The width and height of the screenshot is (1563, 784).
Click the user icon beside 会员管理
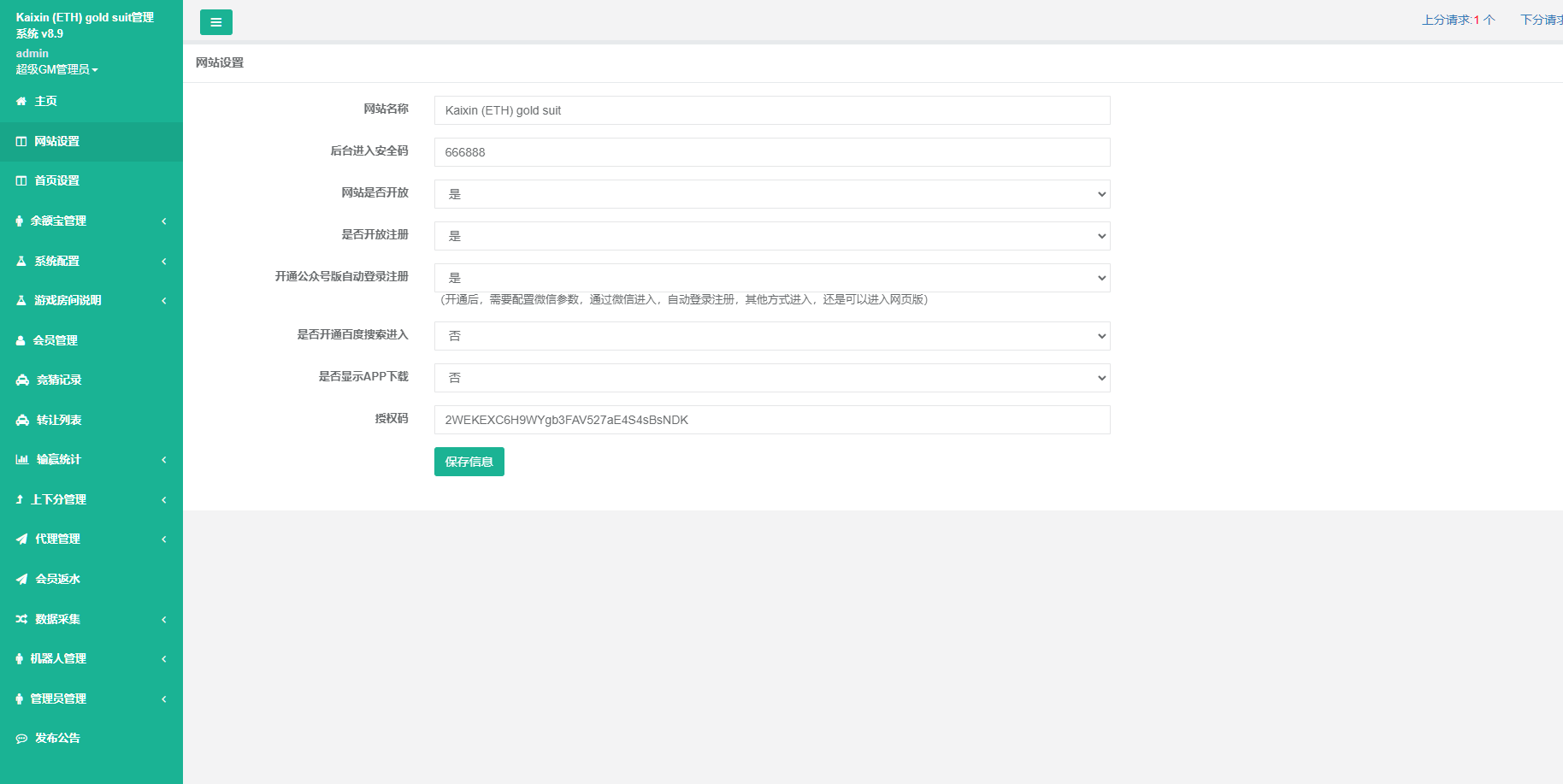21,340
